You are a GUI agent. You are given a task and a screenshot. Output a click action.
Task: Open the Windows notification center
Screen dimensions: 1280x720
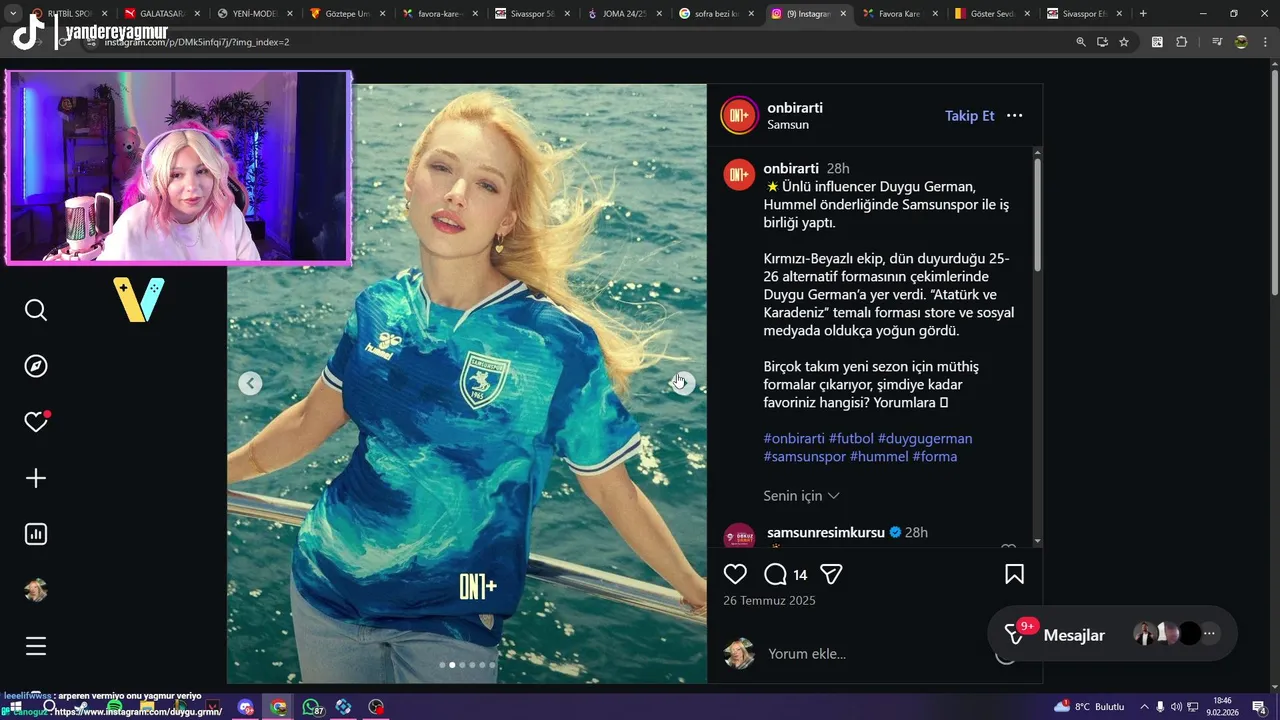pyautogui.click(x=1259, y=707)
